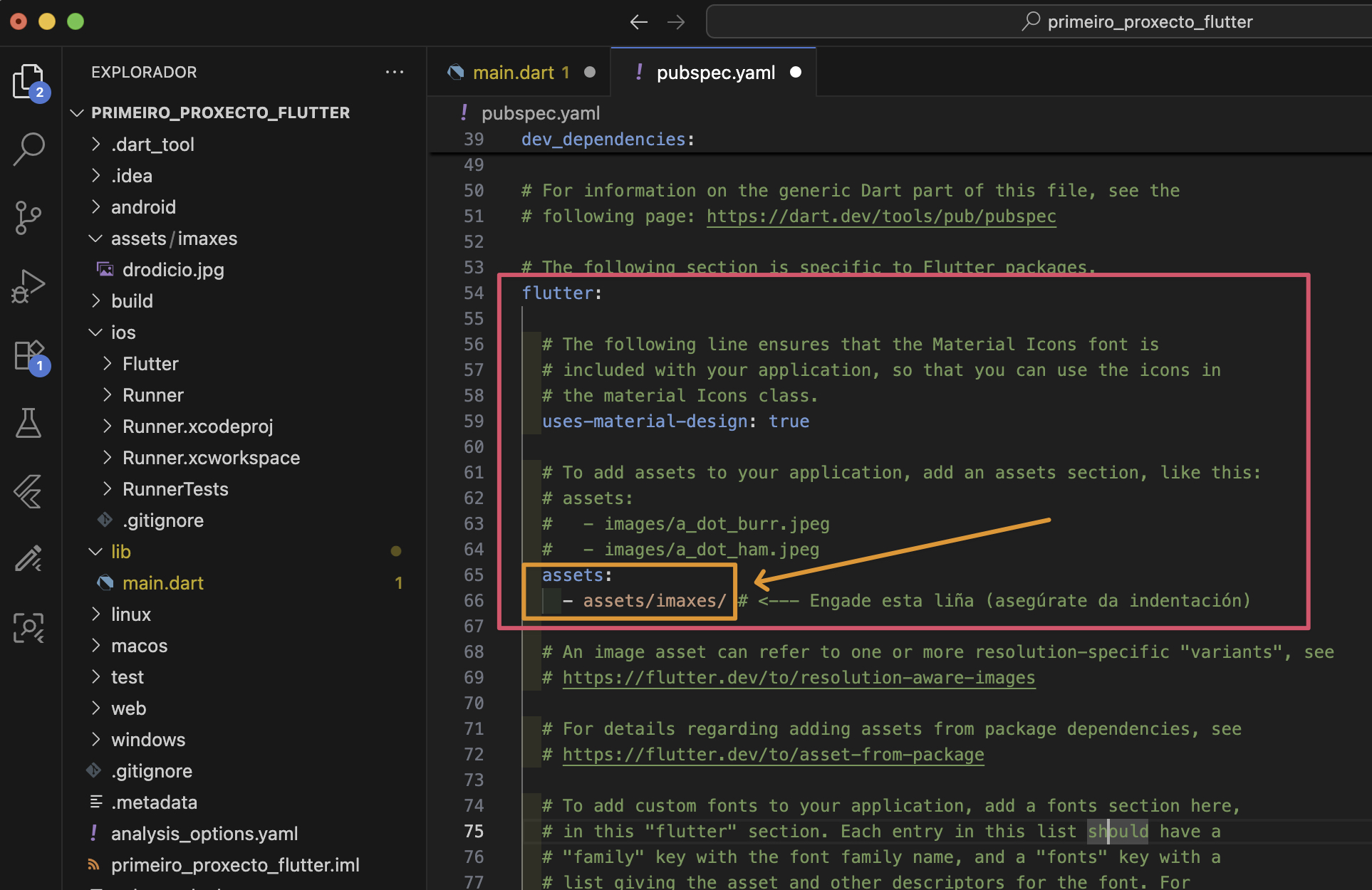The height and width of the screenshot is (890, 1372).
Task: Open analysis_options.yaml file
Action: coord(204,834)
